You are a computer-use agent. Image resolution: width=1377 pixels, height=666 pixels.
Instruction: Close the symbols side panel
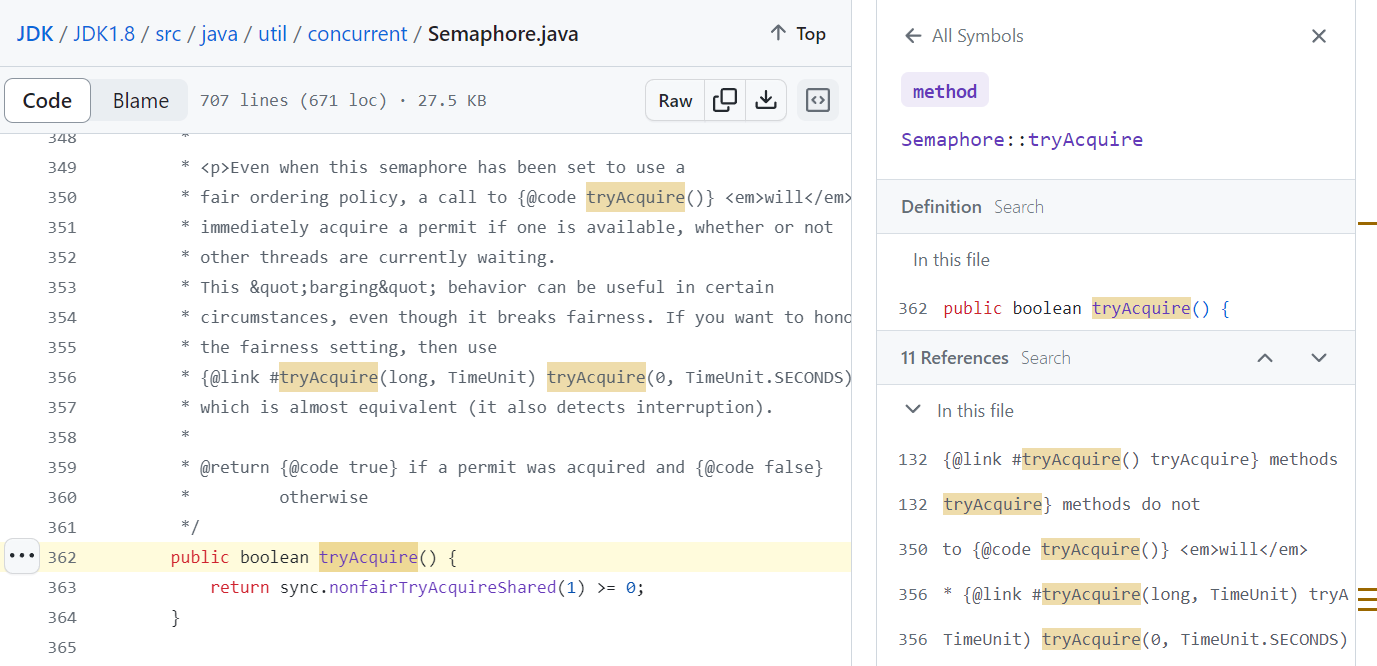tap(1318, 36)
